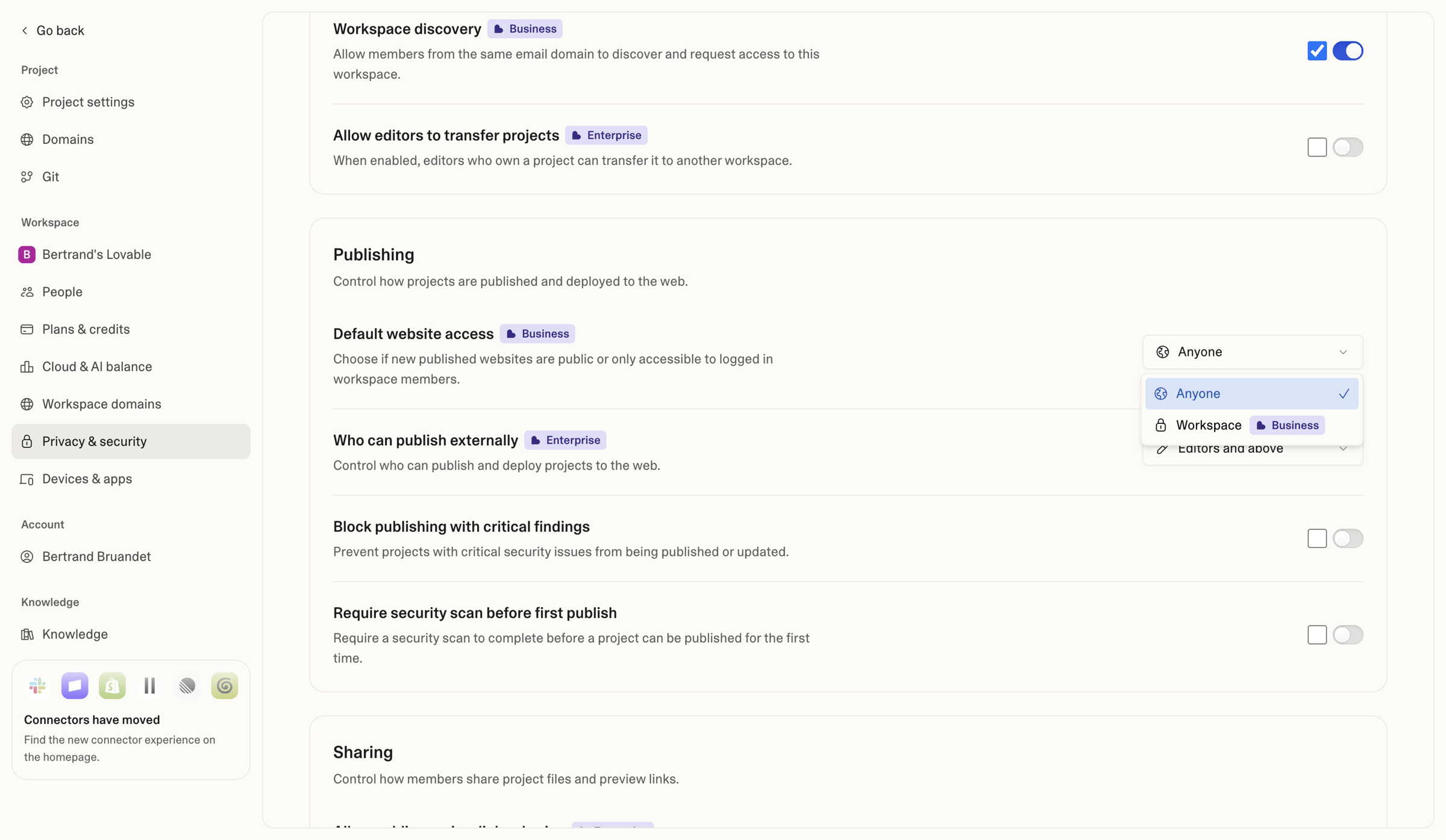
Task: Disable the Workspace discovery toggle switch
Action: [x=1348, y=51]
